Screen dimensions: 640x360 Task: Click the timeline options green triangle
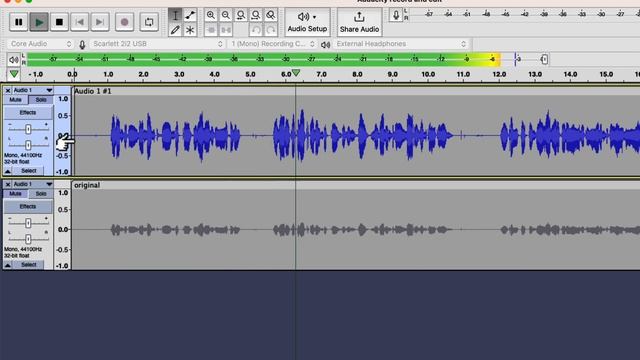tap(14, 74)
